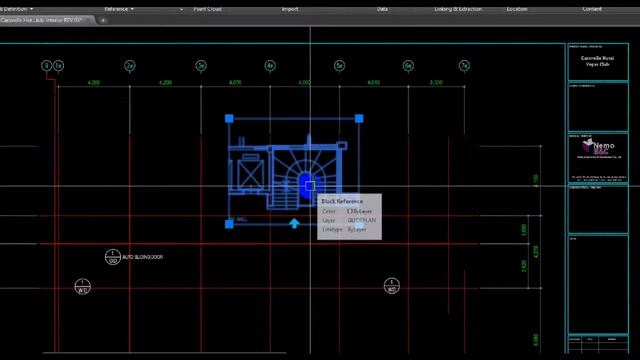This screenshot has height=360, width=640.
Task: Select the top-right blue grip of the block
Action: point(359,118)
